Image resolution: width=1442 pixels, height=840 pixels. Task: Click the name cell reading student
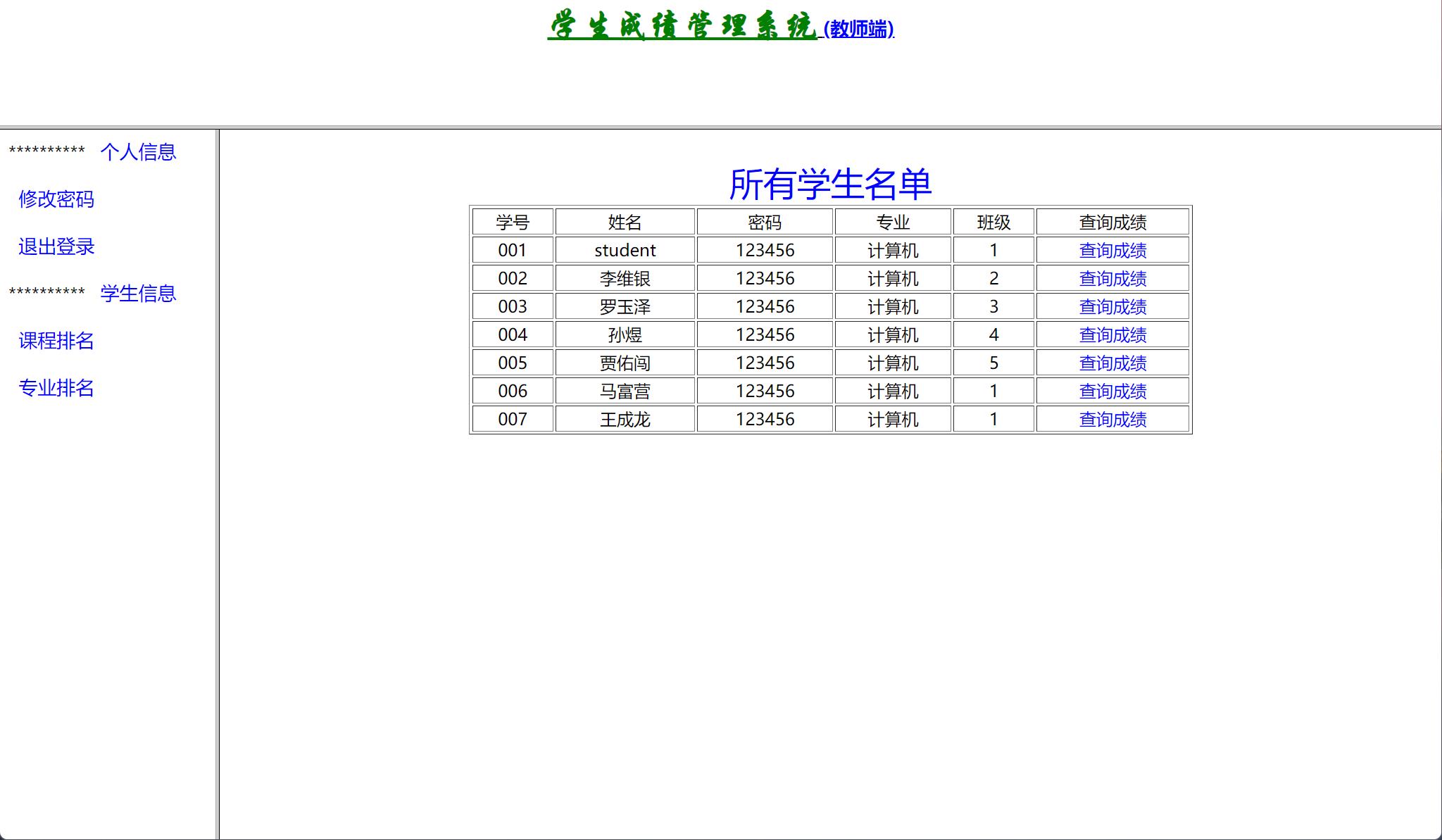click(625, 251)
